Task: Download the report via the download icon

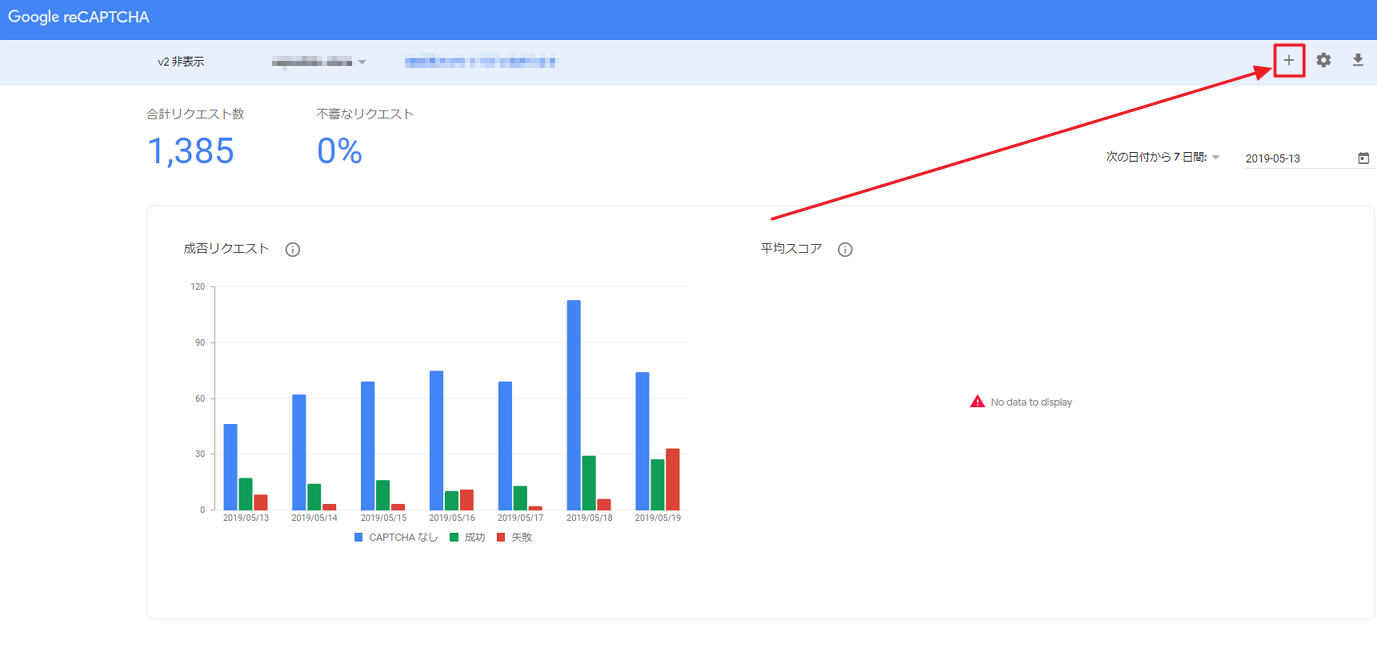Action: [x=1357, y=61]
